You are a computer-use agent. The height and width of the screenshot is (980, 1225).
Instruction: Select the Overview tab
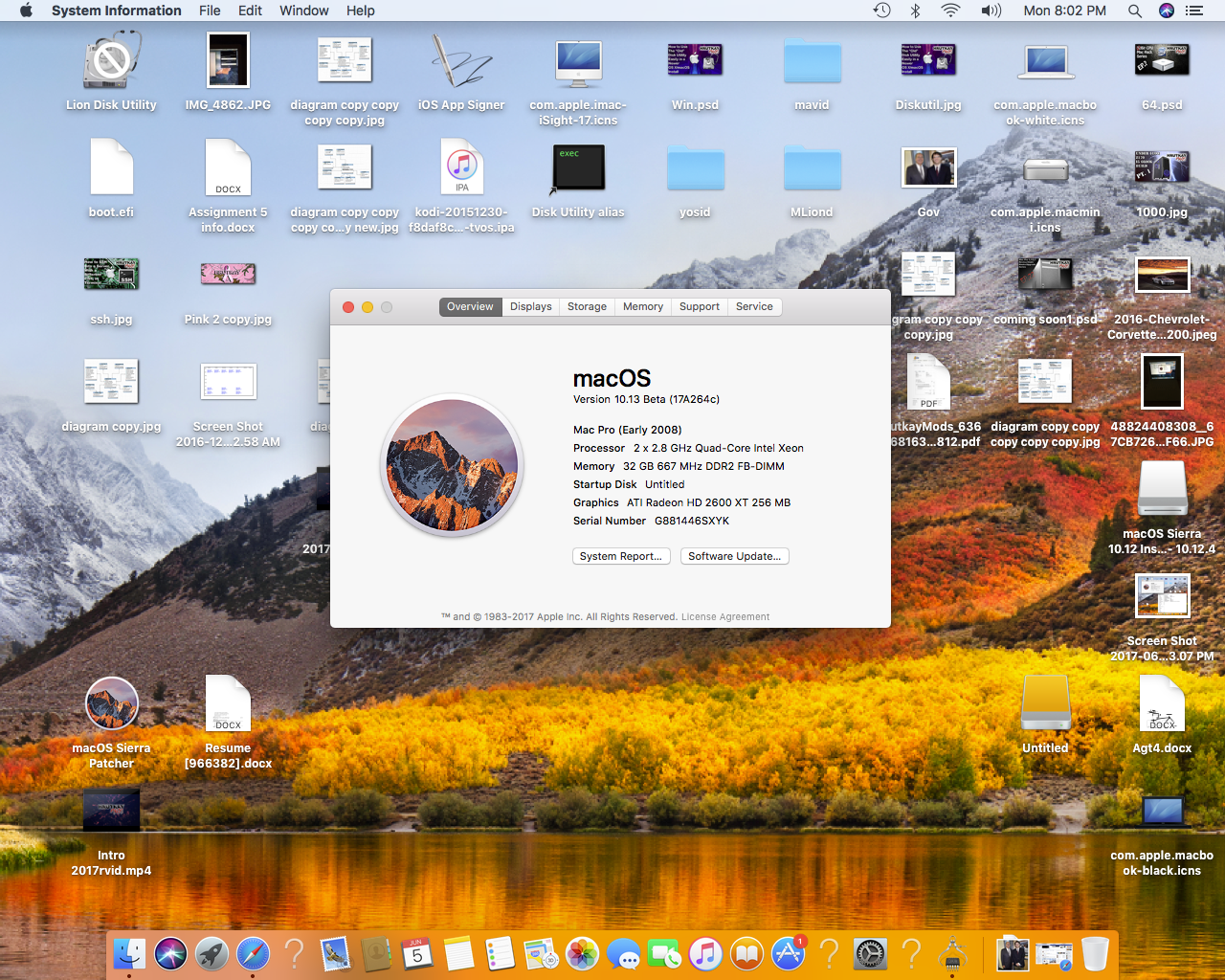tap(470, 307)
